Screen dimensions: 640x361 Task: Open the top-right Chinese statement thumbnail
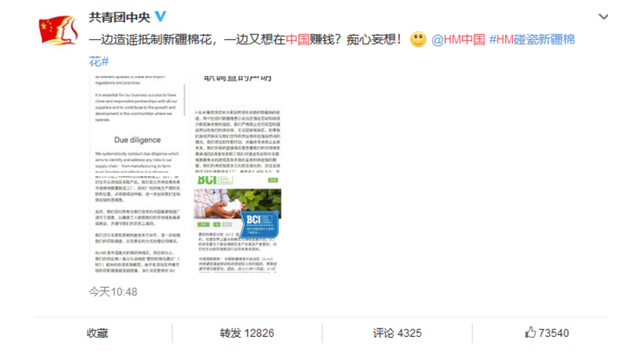tap(238, 124)
